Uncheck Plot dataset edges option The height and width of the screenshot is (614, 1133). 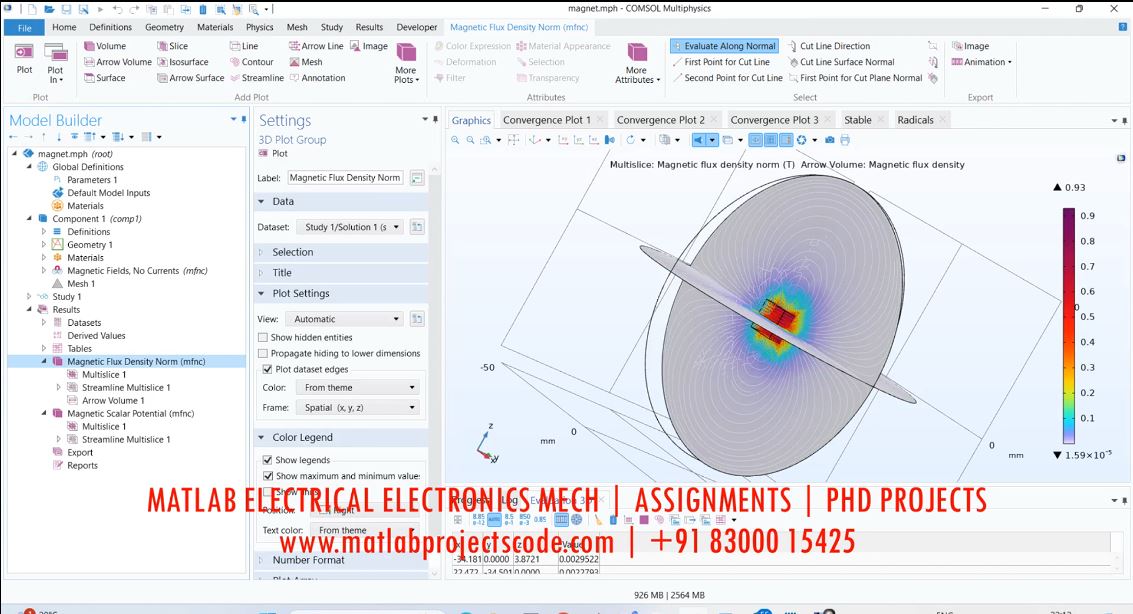click(267, 369)
